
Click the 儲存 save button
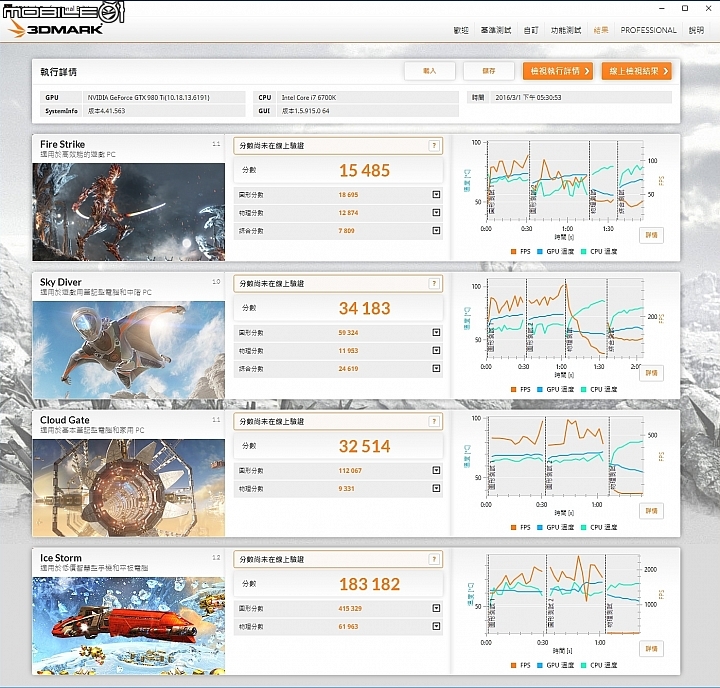tap(489, 71)
